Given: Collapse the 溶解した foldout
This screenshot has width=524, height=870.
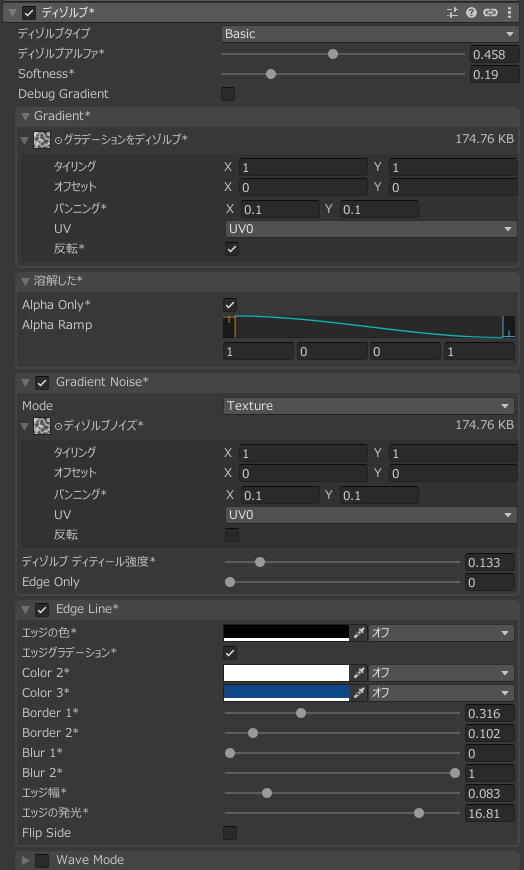Looking at the screenshot, I should (25, 281).
